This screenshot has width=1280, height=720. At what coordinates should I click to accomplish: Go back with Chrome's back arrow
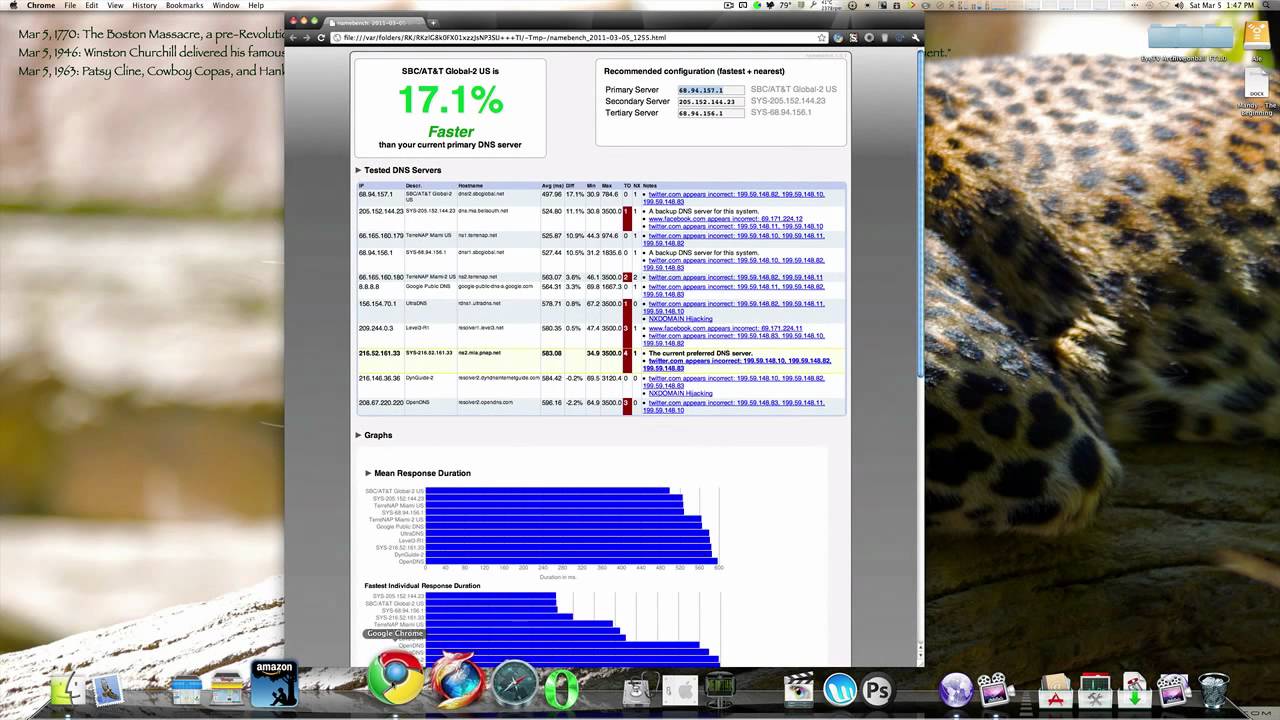(293, 38)
